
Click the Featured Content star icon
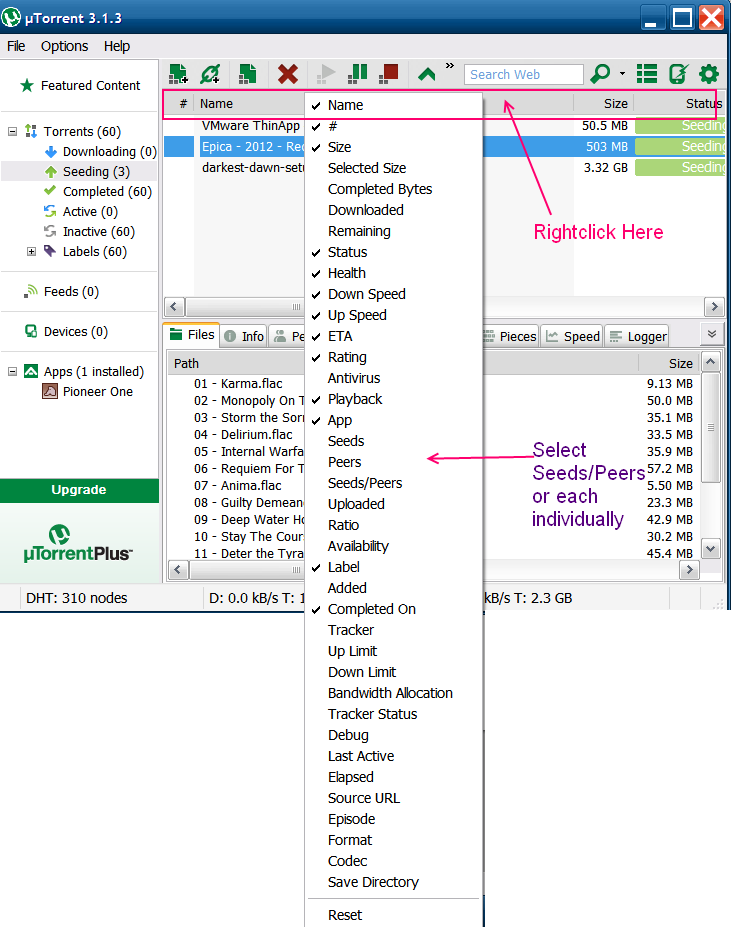[x=27, y=86]
